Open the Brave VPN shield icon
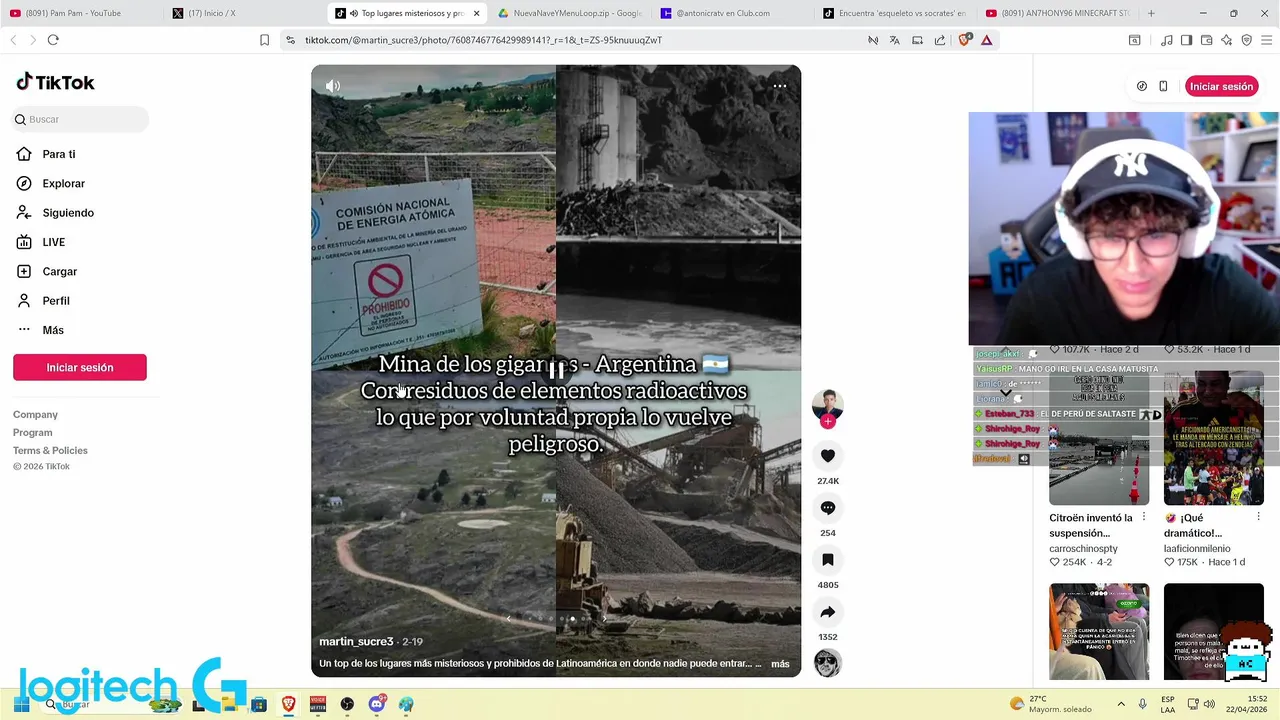The image size is (1280, 720). [1246, 40]
